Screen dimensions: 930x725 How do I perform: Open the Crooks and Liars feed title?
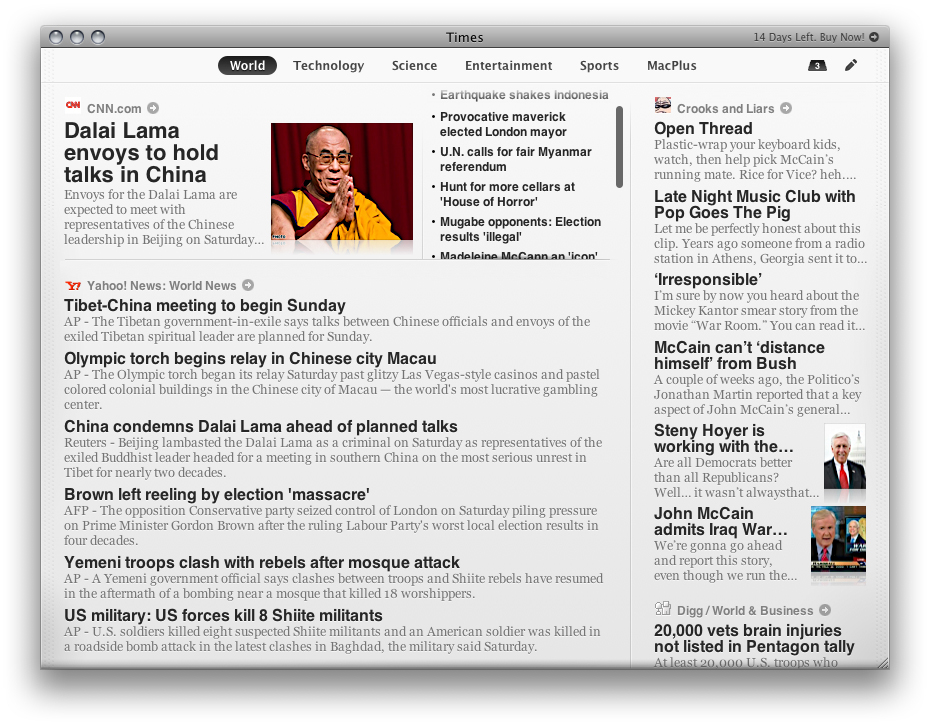coord(725,109)
